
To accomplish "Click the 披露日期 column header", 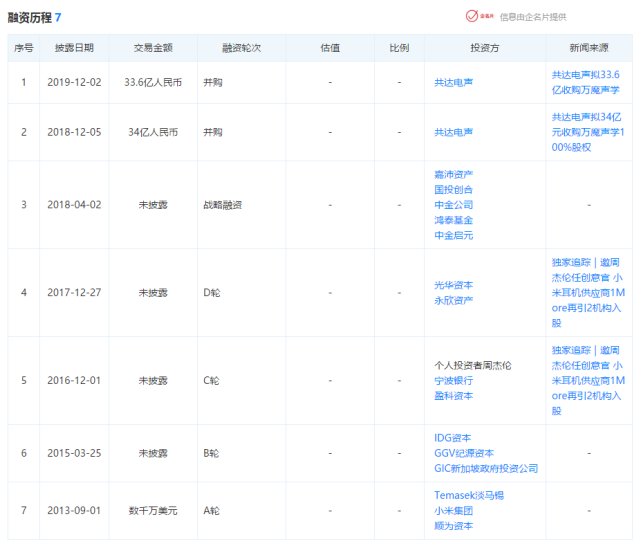I will (x=74, y=48).
